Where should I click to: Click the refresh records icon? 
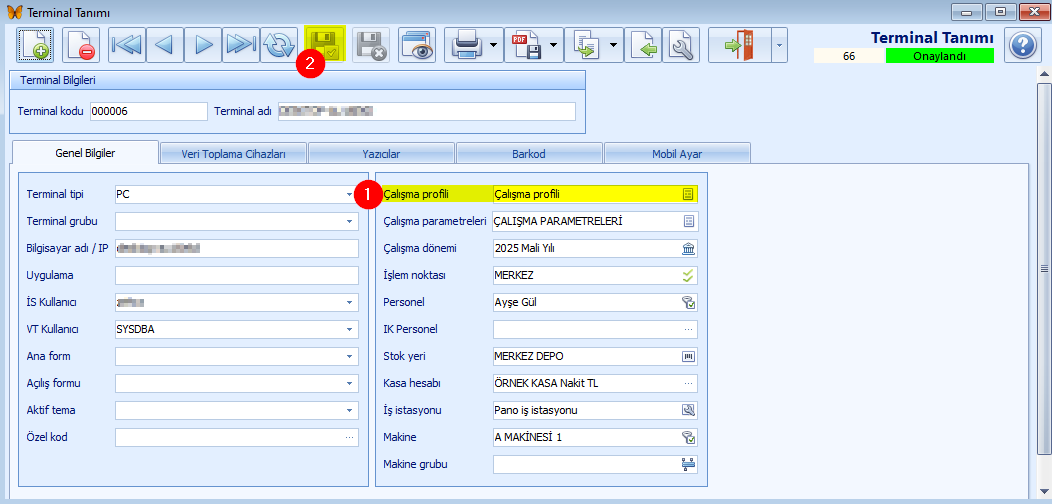tap(279, 45)
